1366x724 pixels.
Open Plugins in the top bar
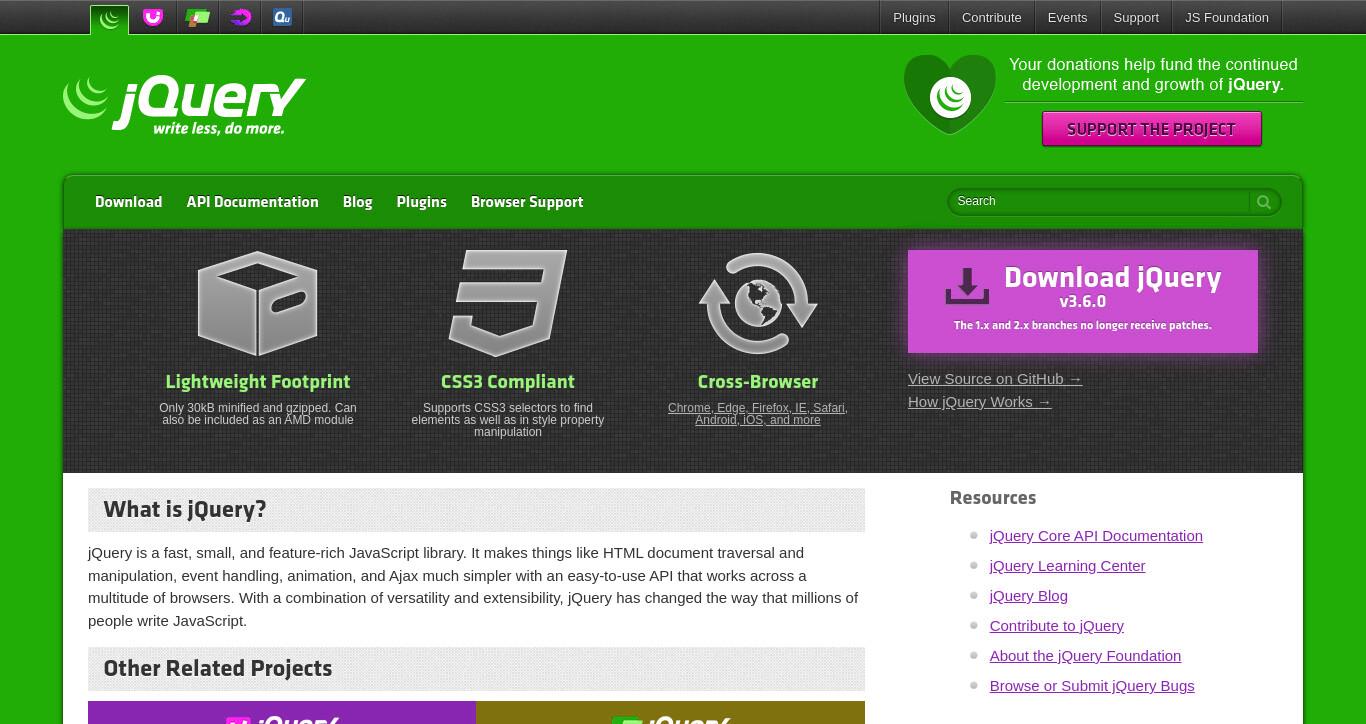tap(914, 17)
